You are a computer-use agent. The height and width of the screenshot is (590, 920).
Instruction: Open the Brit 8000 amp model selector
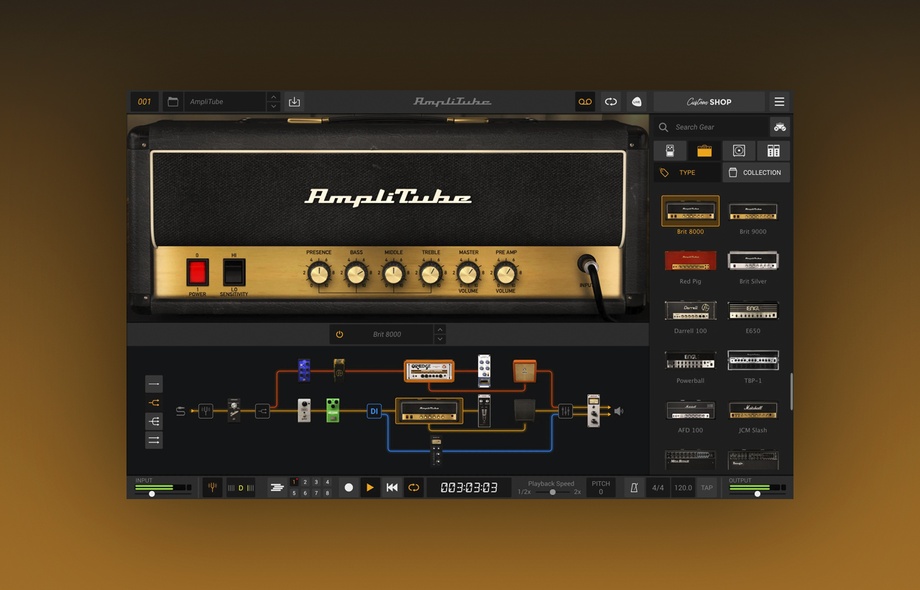click(x=387, y=334)
